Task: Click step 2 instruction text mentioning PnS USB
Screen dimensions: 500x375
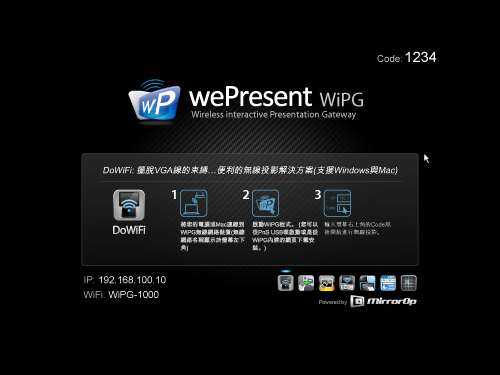Action: tap(285, 236)
